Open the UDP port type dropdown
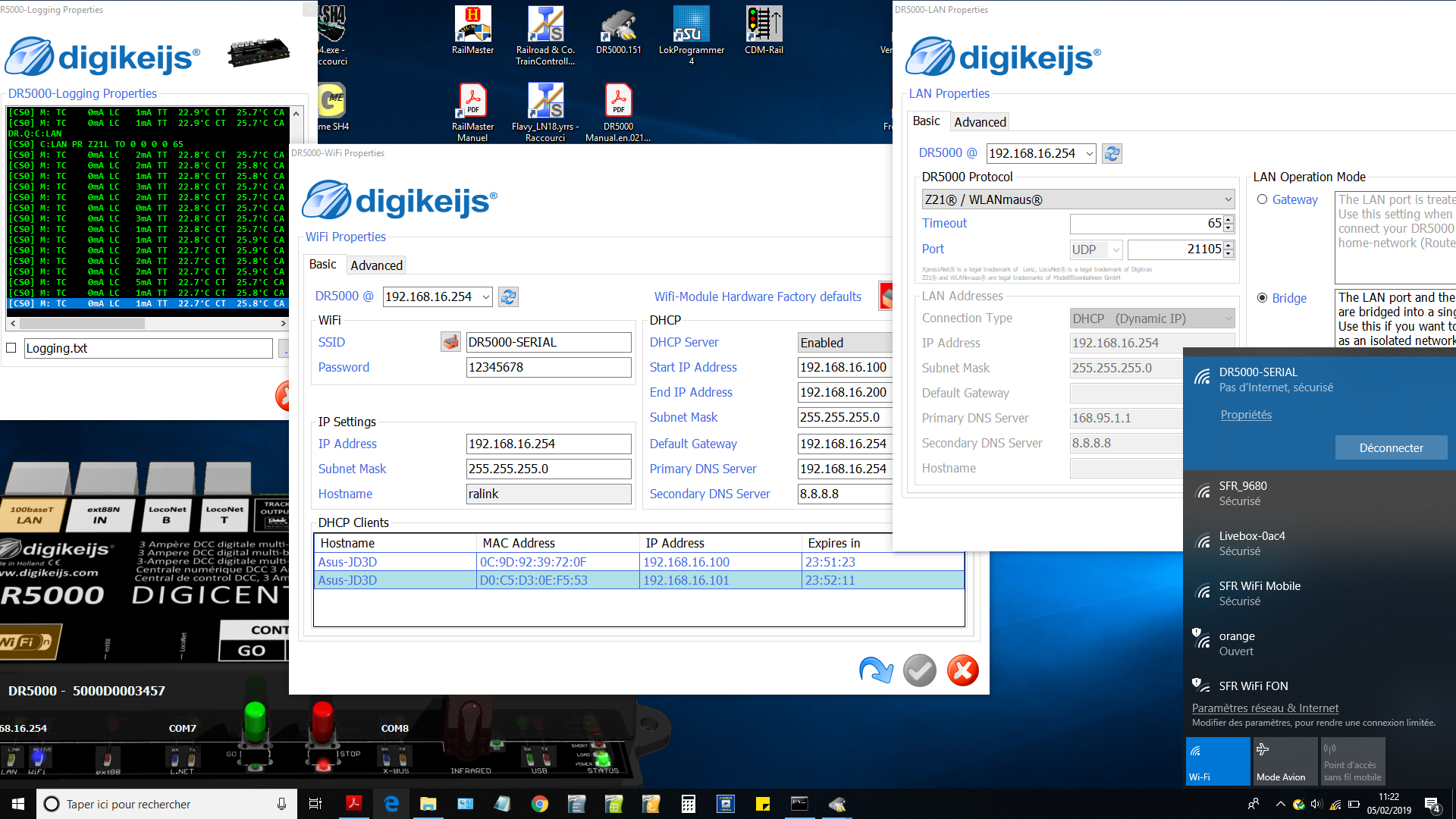This screenshot has width=1456, height=819. (1116, 249)
